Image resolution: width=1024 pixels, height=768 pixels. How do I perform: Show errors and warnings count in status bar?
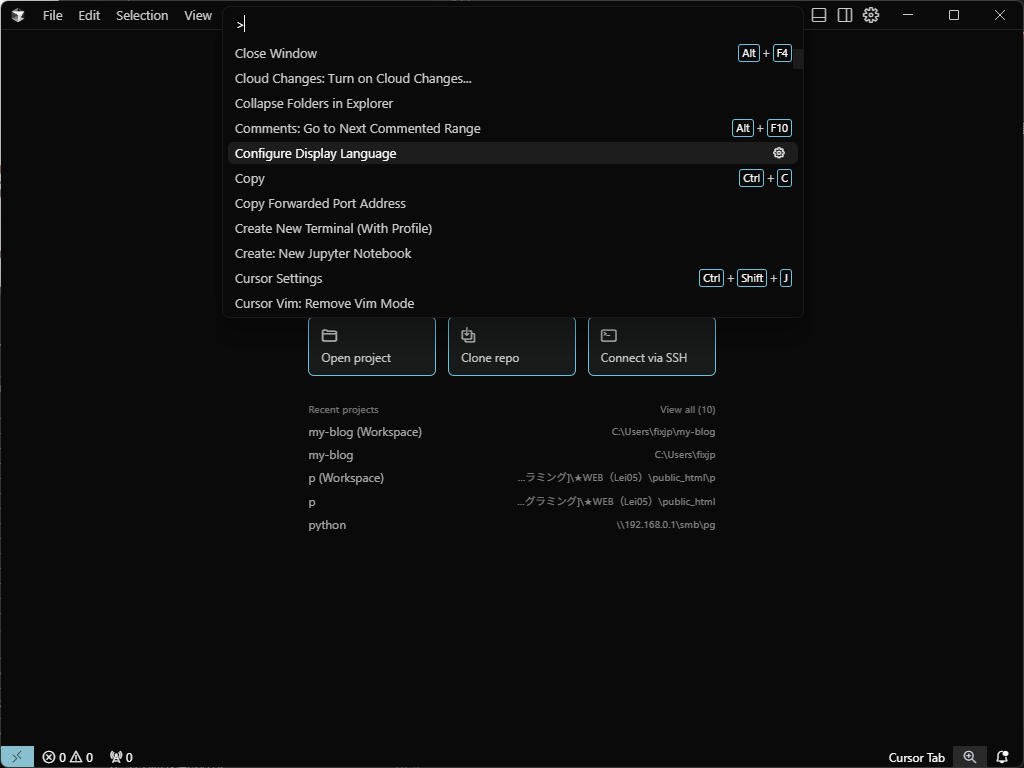pyautogui.click(x=68, y=757)
